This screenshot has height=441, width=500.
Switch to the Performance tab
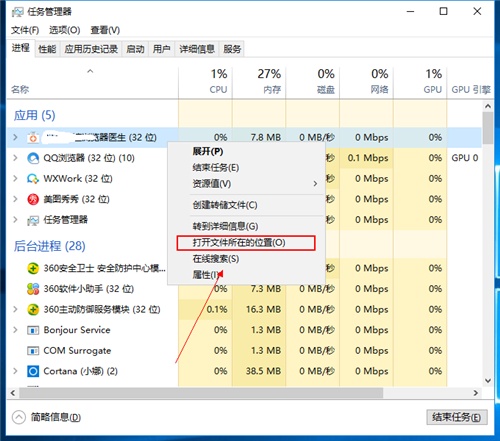click(47, 49)
